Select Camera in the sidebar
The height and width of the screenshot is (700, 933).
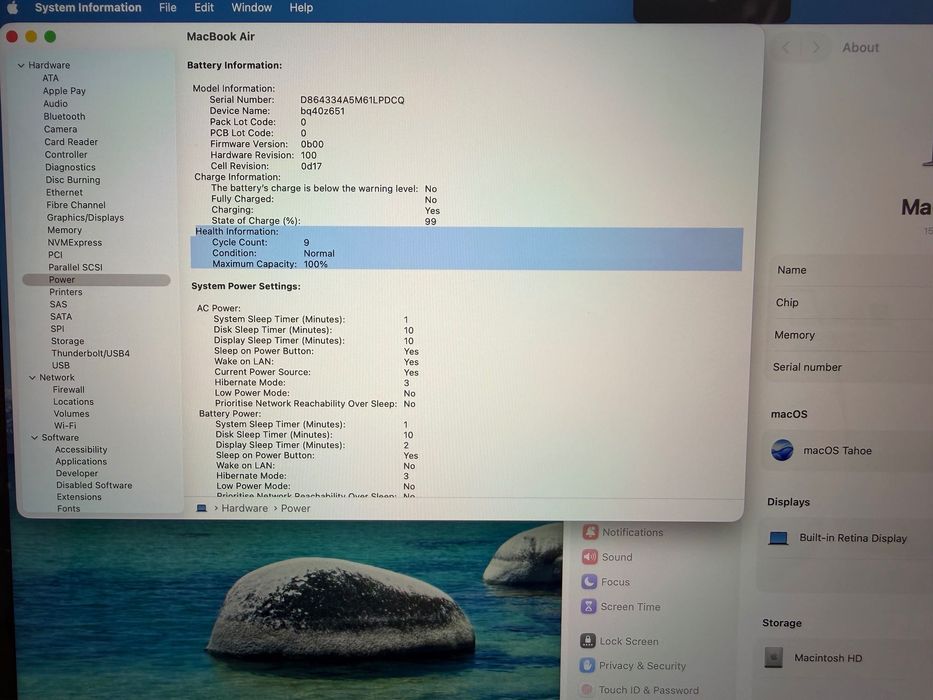pos(60,129)
